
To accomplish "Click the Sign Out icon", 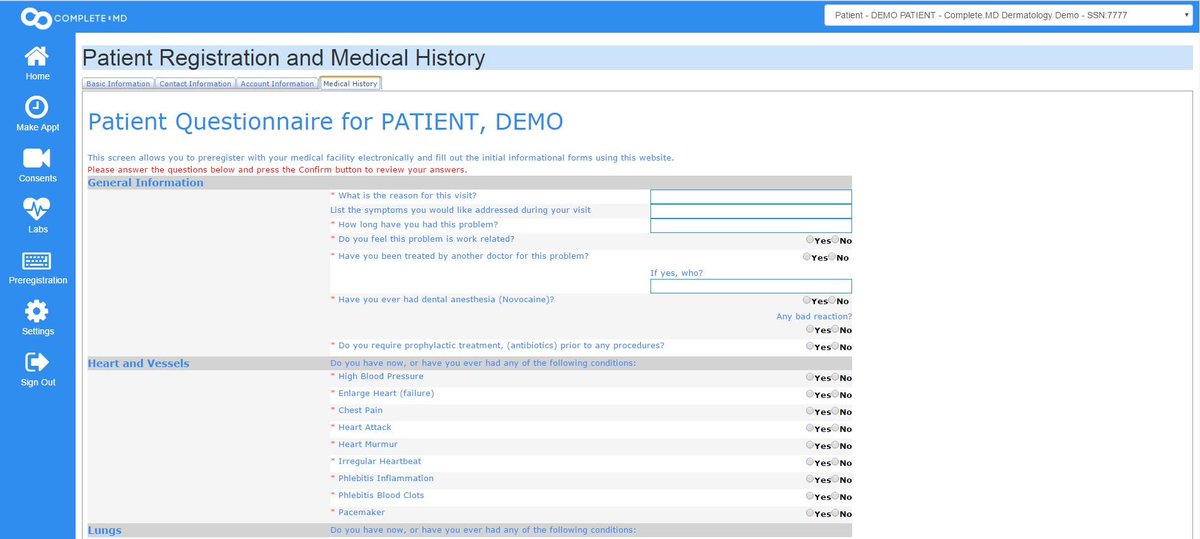I will [37, 361].
